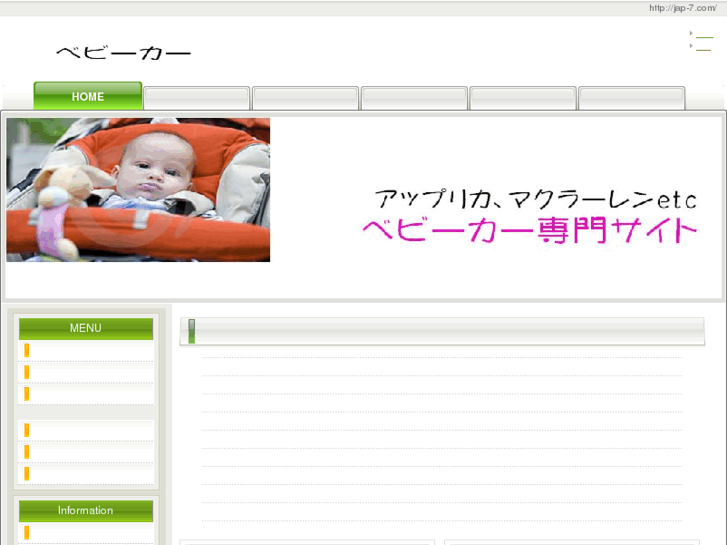Click the baby in stroller banner photo
Screen dimensions: 727x545
pos(138,190)
